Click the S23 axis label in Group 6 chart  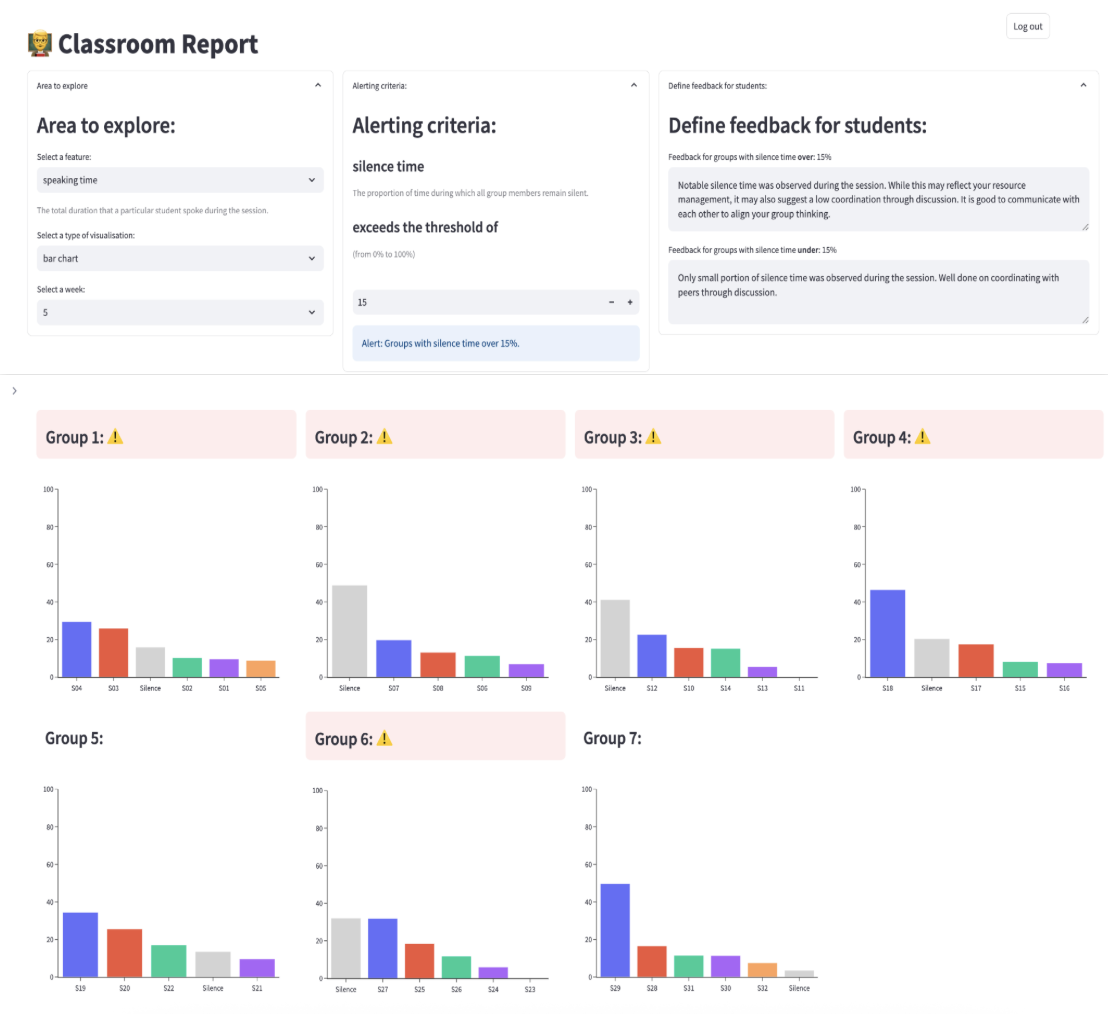pyautogui.click(x=530, y=989)
